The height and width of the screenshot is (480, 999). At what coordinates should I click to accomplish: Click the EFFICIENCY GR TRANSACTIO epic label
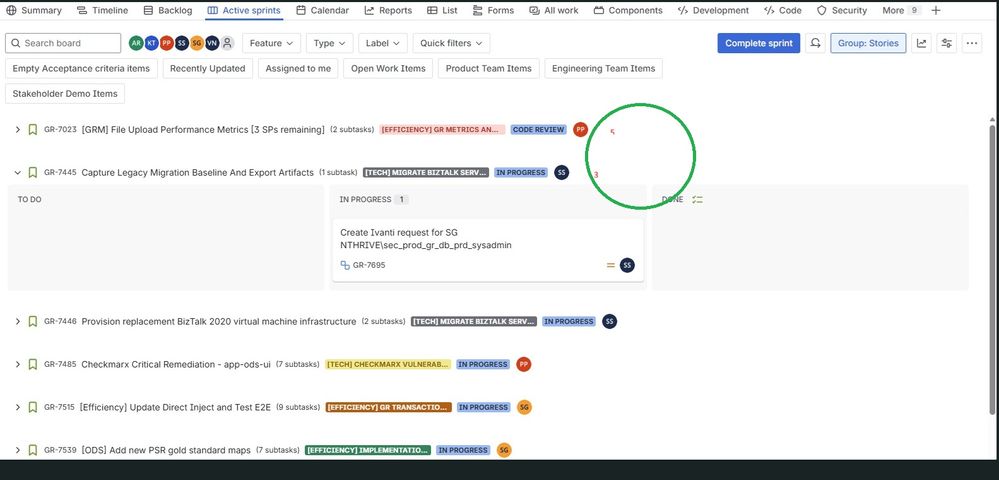[388, 407]
